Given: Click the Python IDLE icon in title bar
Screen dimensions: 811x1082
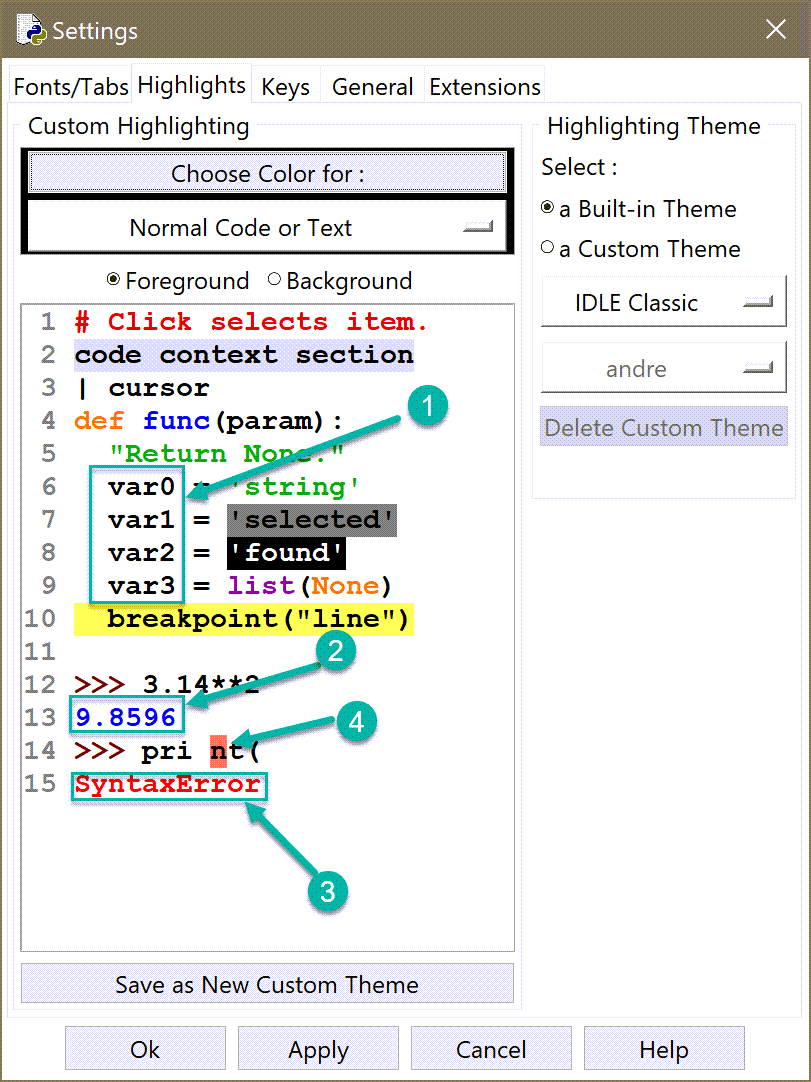Looking at the screenshot, I should tap(31, 30).
